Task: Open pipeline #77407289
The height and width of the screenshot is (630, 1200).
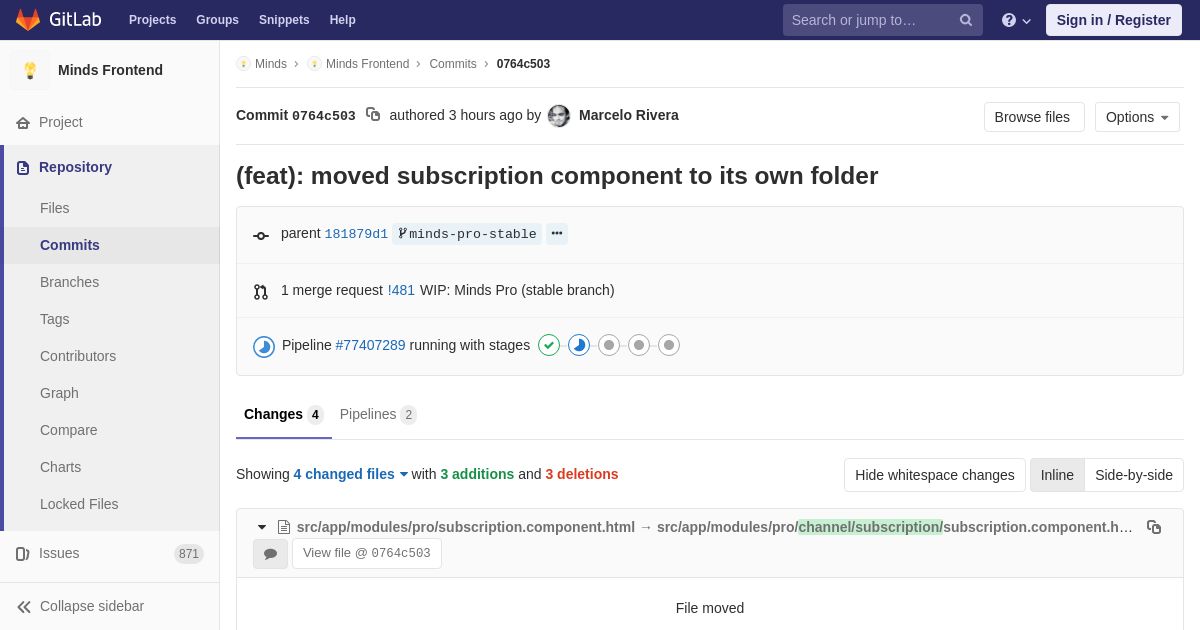Action: 370,345
